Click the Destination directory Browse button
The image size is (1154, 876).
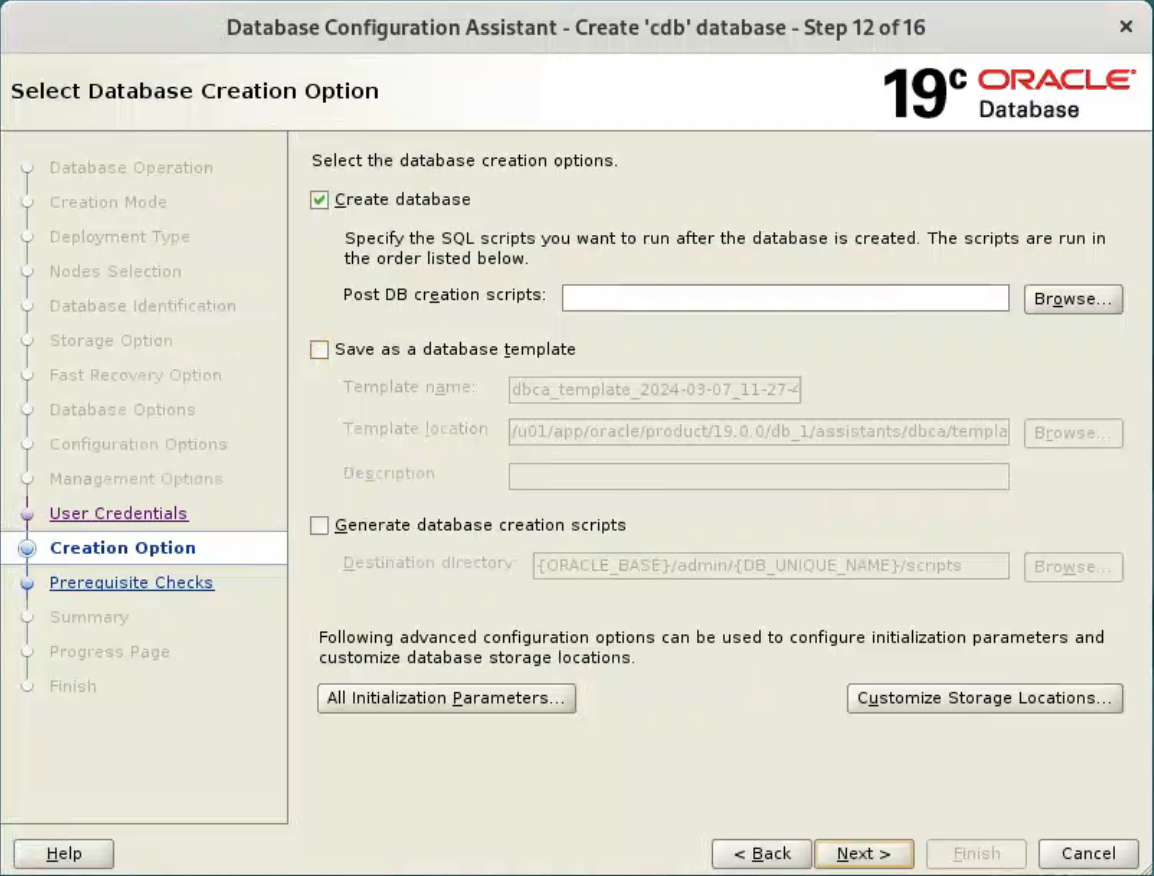pyautogui.click(x=1073, y=567)
